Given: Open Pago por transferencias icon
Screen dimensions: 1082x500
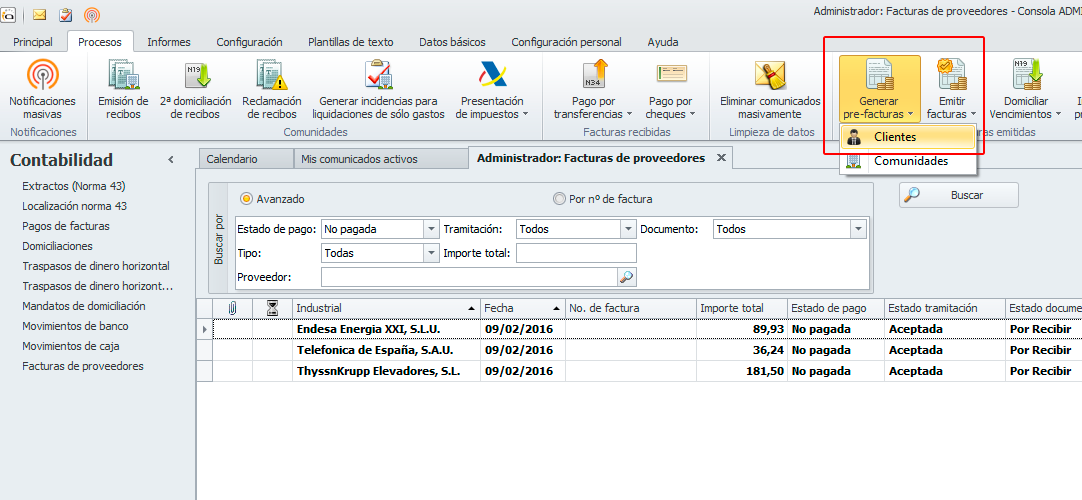Looking at the screenshot, I should click(x=594, y=76).
